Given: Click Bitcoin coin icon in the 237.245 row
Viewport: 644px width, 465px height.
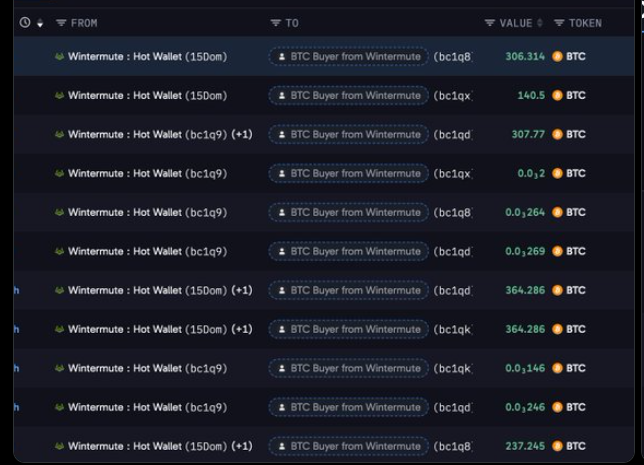Looking at the screenshot, I should point(557,446).
